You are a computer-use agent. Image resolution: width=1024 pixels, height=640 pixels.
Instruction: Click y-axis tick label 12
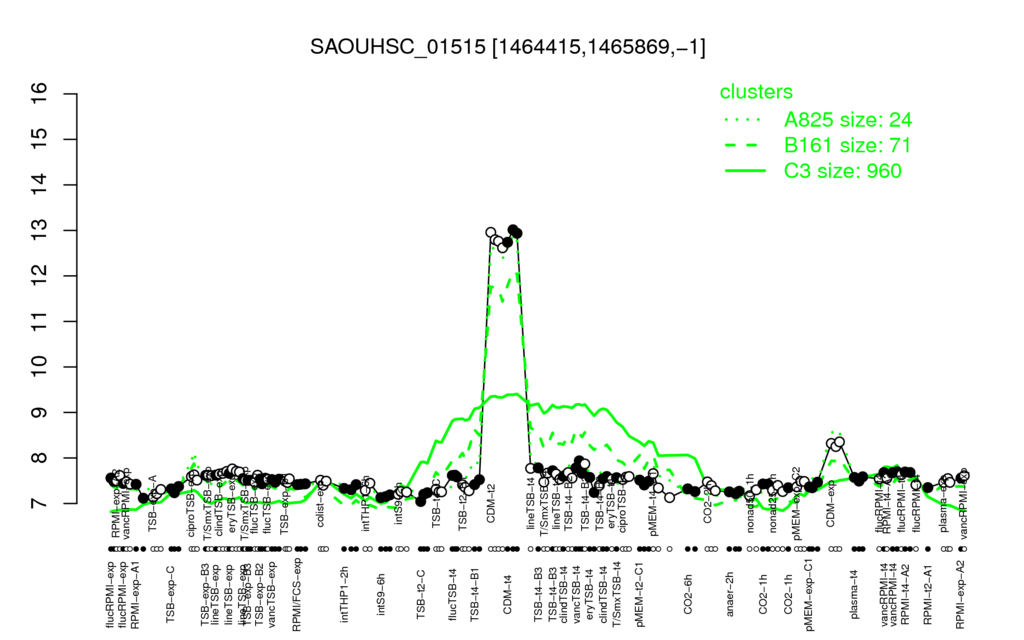(x=40, y=276)
